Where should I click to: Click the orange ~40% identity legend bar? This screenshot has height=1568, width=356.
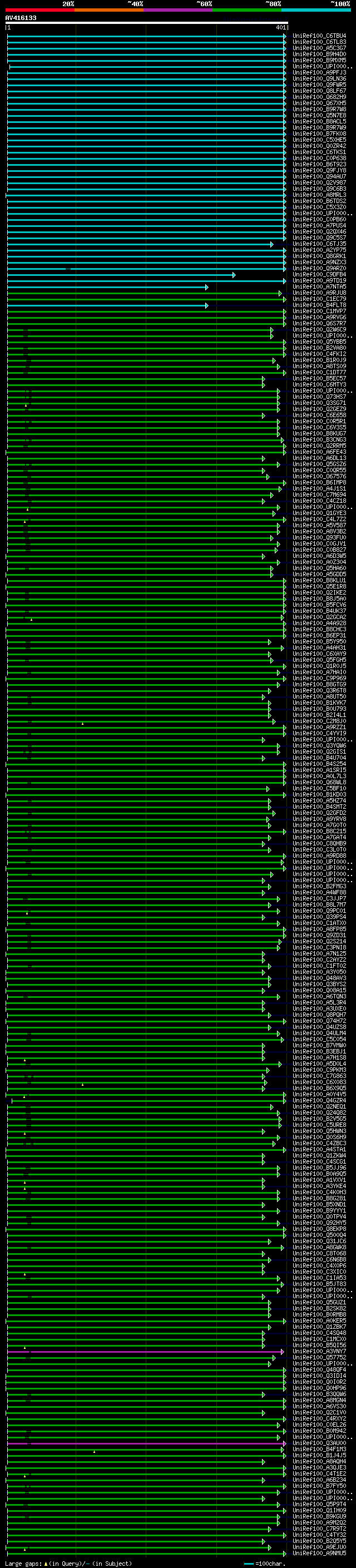[x=109, y=11]
